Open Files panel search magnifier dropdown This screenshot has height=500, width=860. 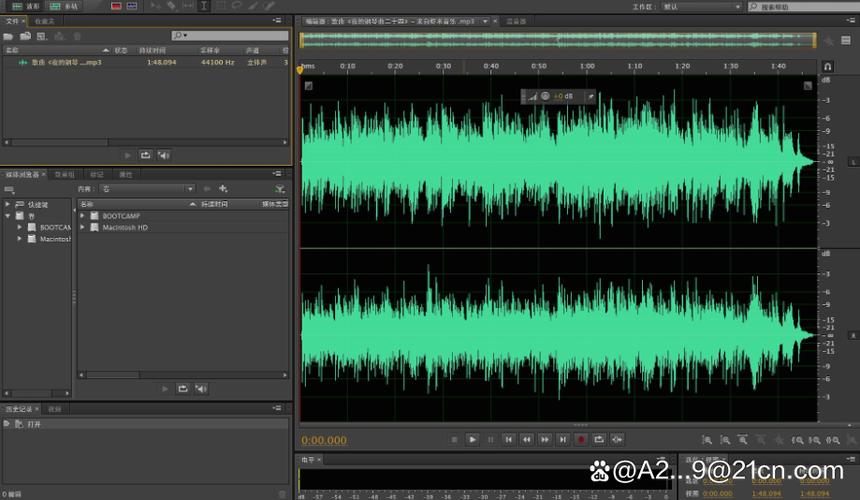click(x=180, y=36)
